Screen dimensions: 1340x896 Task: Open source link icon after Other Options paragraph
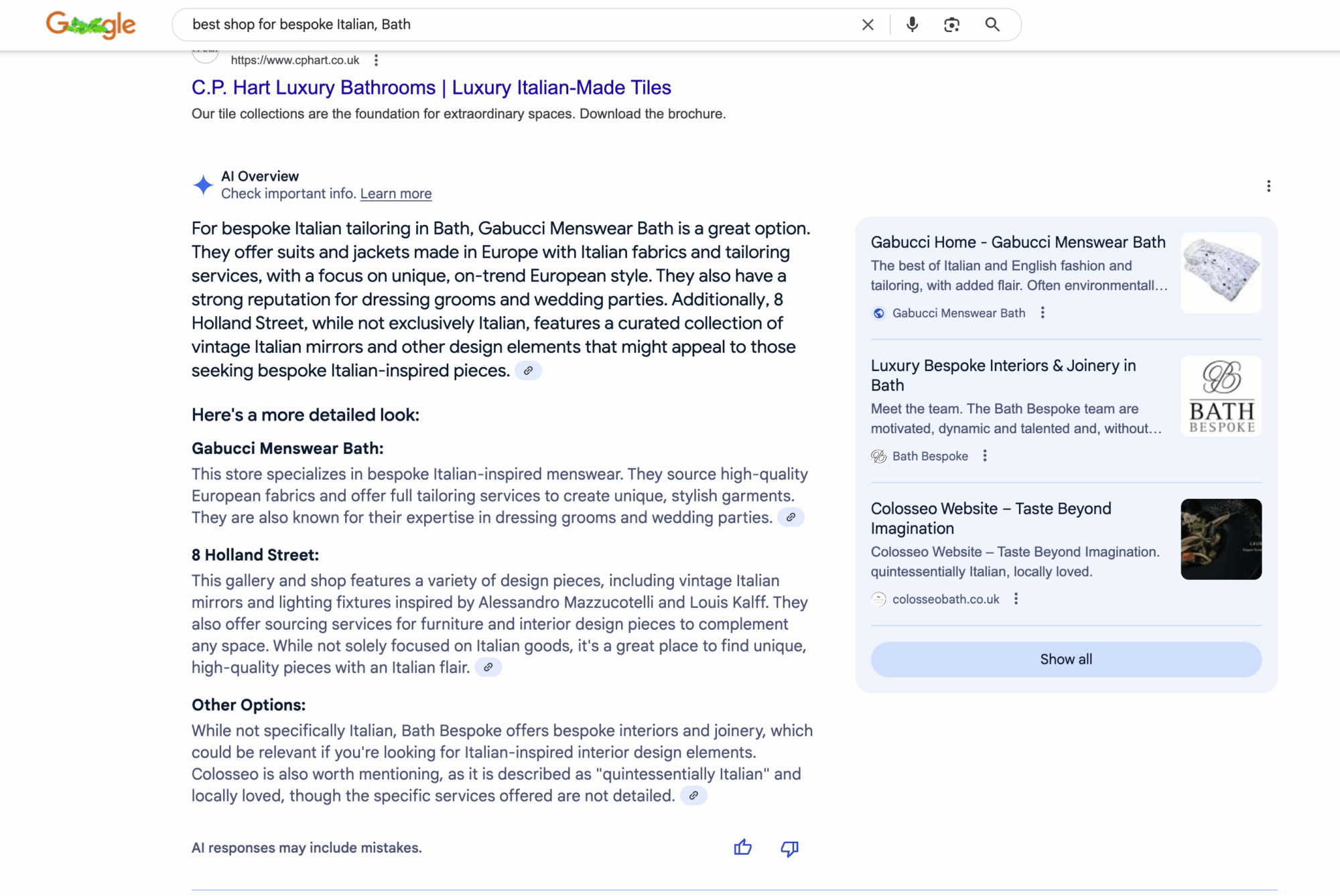tap(693, 796)
